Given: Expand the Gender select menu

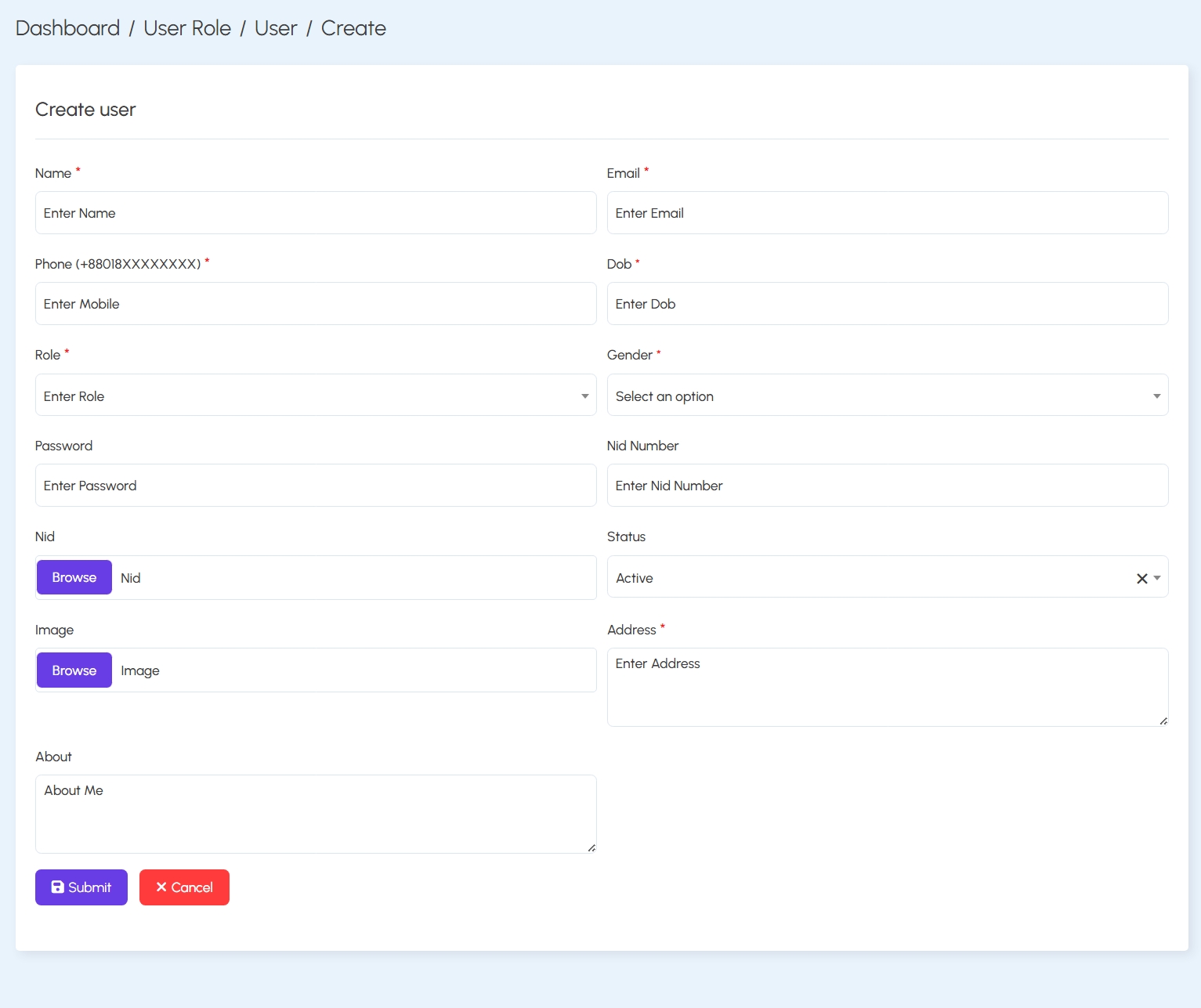Looking at the screenshot, I should pos(888,395).
